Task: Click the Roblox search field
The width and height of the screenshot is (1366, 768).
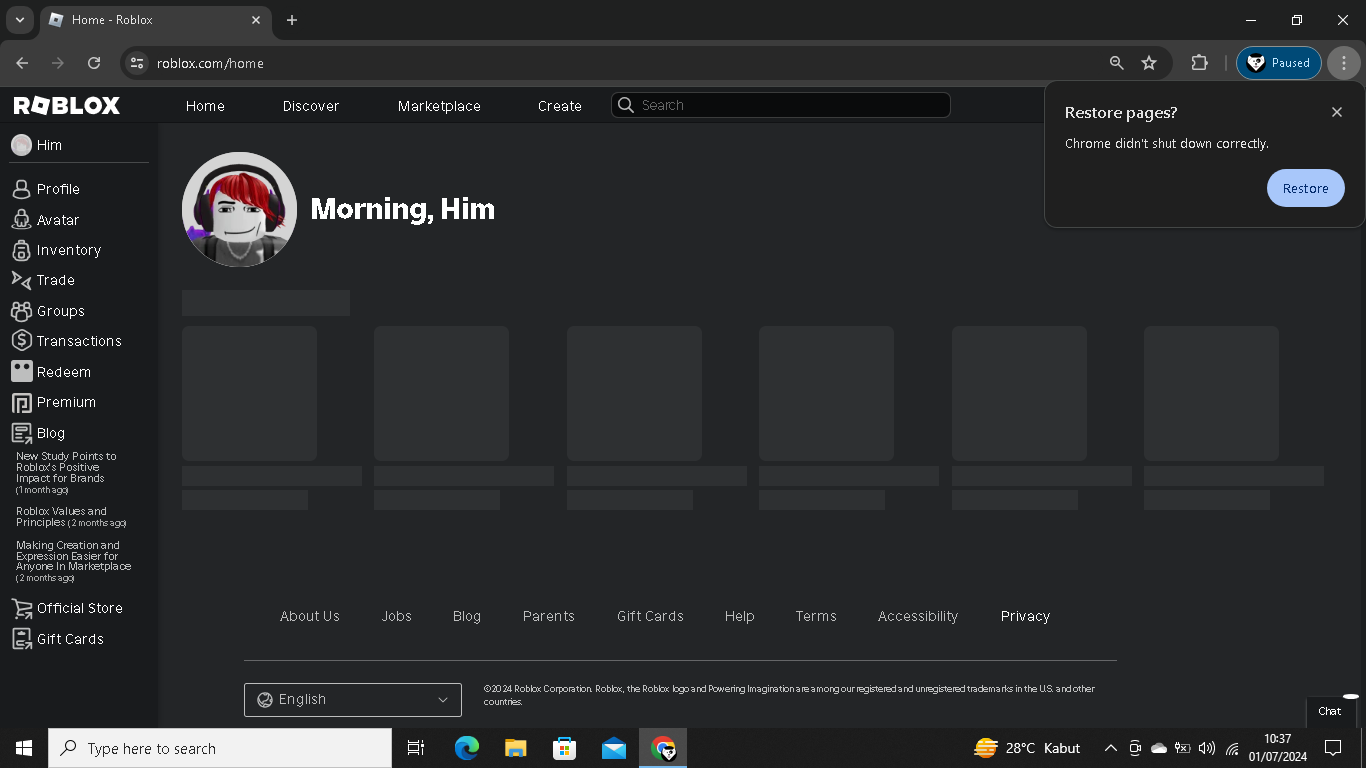Action: (x=781, y=105)
